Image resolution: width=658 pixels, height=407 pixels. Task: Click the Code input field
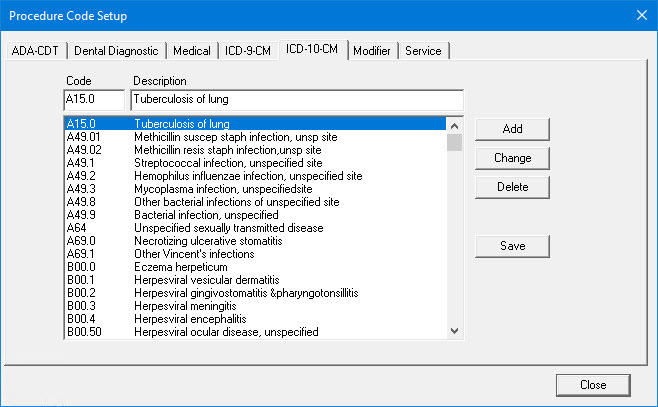click(x=94, y=100)
